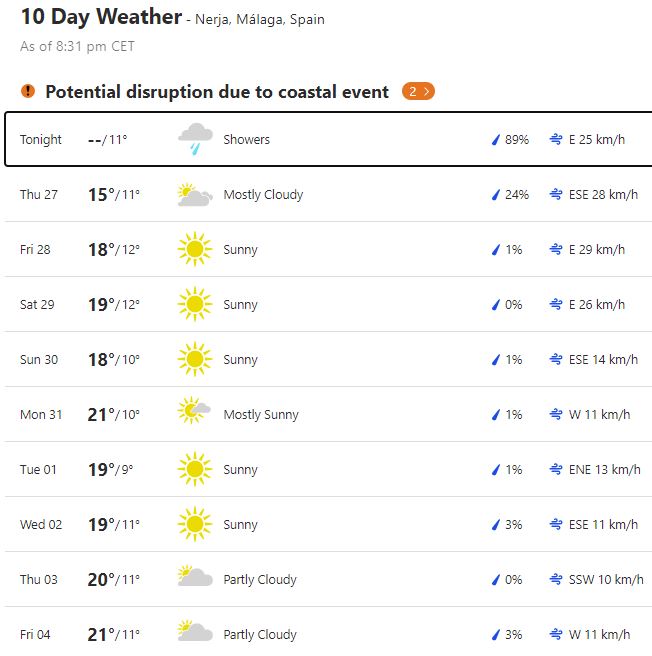This screenshot has height=656, width=652.
Task: Click the Mostly Sunny icon for Mon 31
Action: tap(194, 415)
